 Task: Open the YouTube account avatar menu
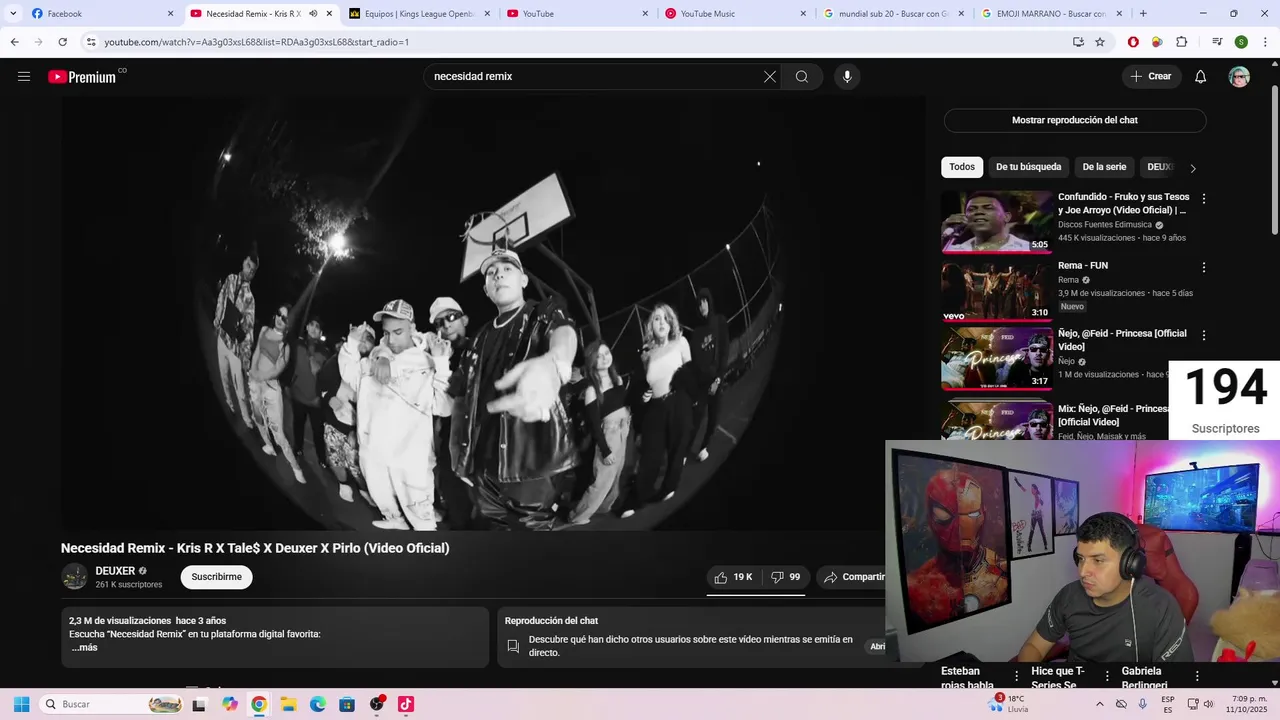click(x=1239, y=77)
